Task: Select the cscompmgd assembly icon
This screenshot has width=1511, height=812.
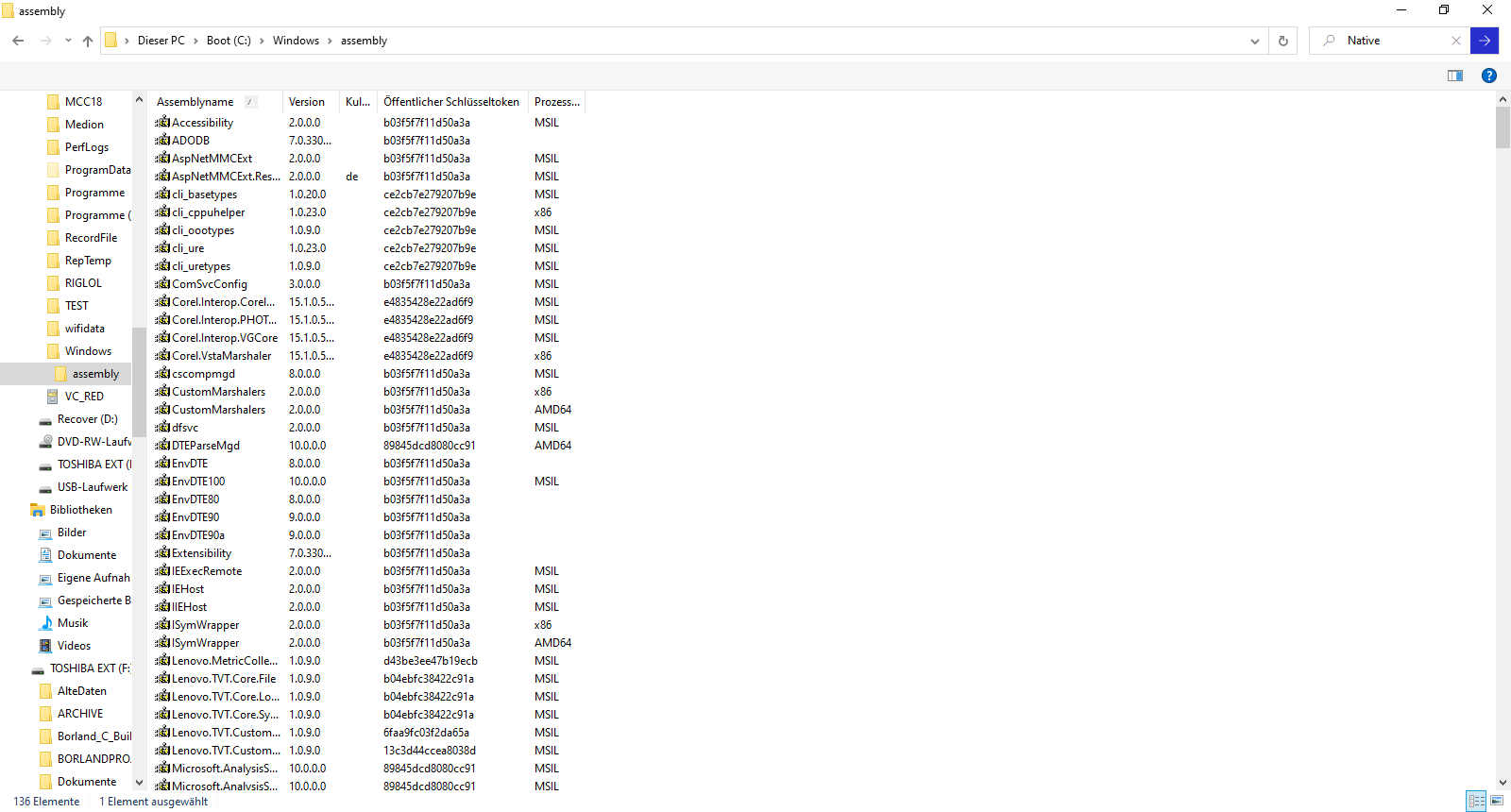Action: click(162, 374)
